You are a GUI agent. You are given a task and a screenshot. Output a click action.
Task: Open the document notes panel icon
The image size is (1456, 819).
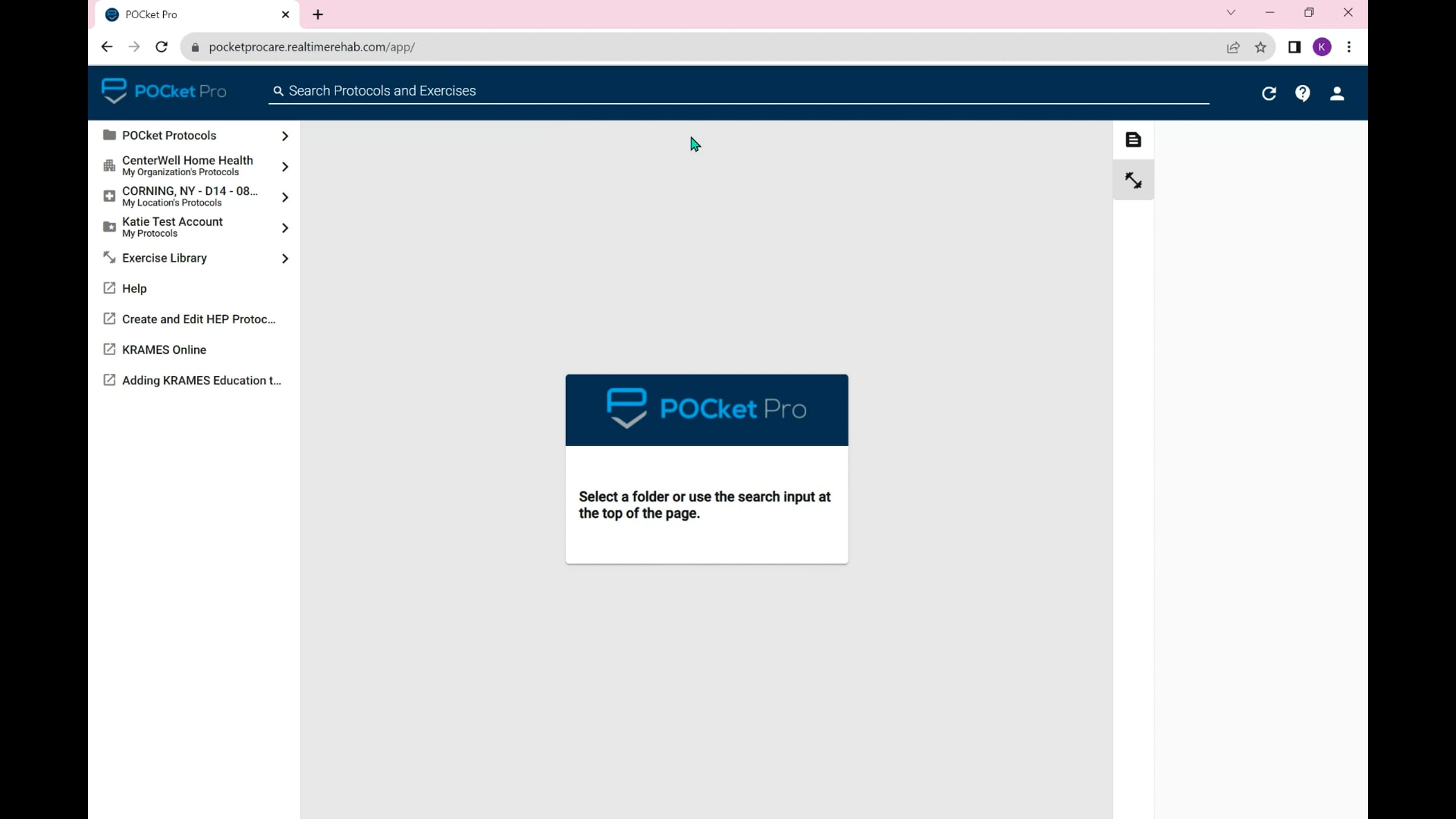(x=1133, y=140)
